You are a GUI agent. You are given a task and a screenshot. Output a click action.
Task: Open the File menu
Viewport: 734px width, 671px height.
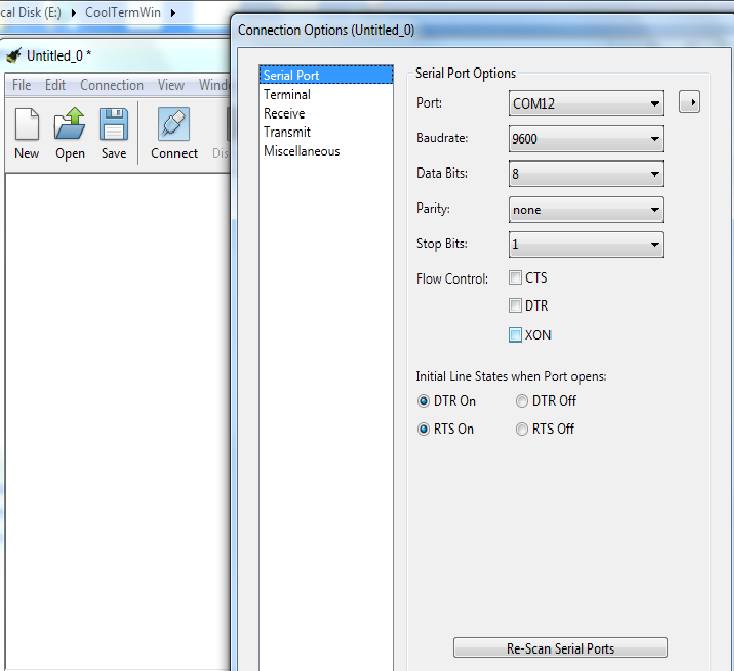click(21, 85)
